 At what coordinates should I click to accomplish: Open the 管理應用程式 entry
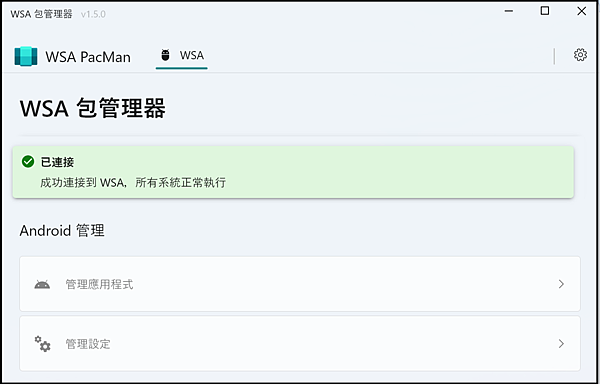coord(300,284)
